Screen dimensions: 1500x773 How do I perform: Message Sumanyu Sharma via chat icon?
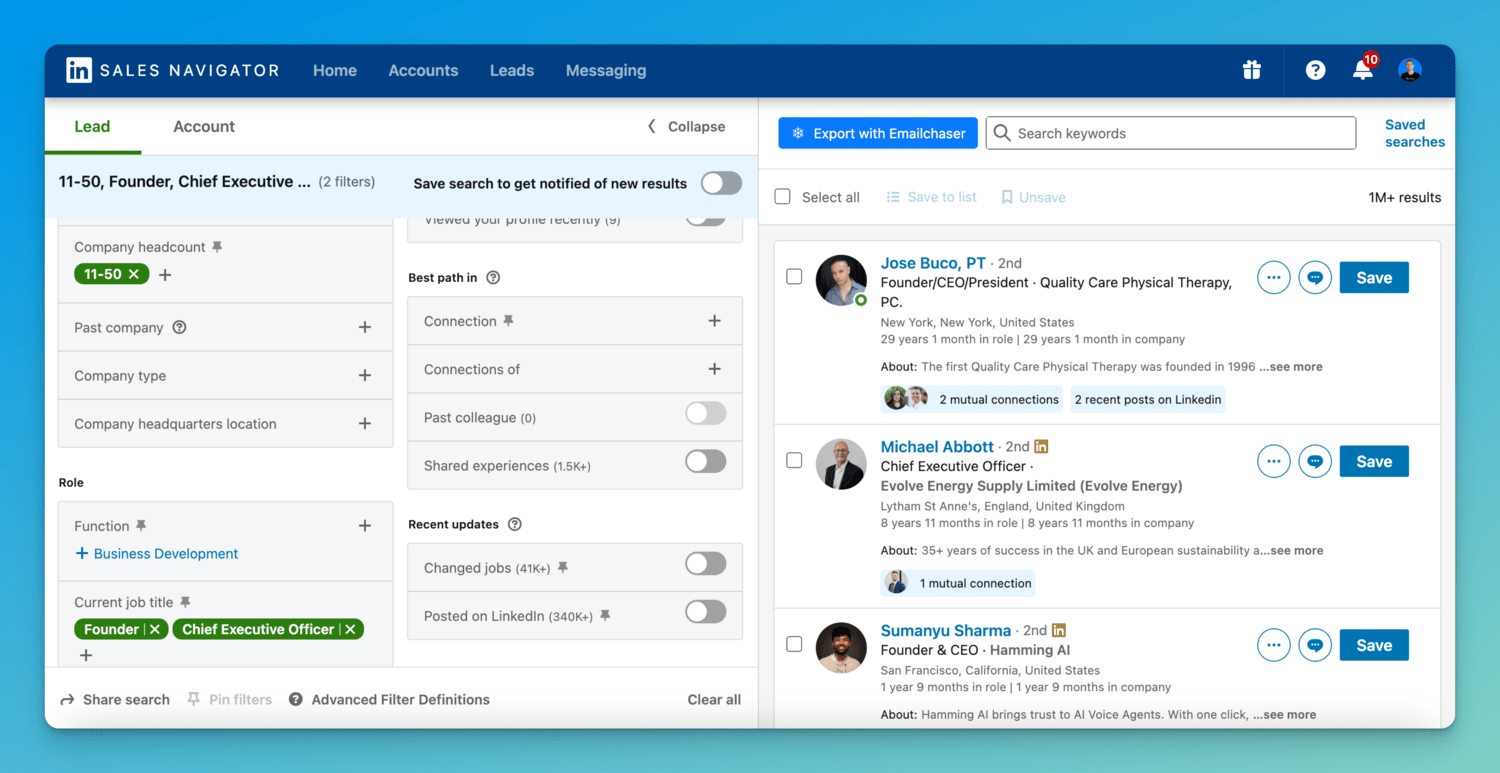[1315, 646]
